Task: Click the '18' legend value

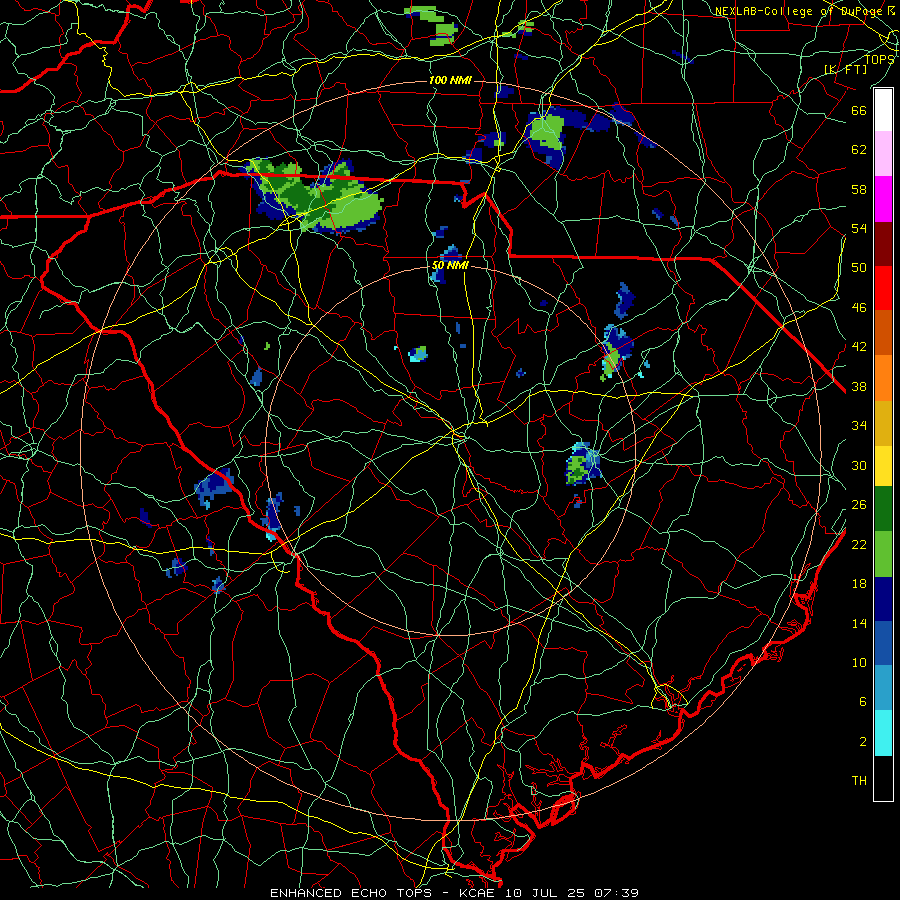Action: coord(859,584)
